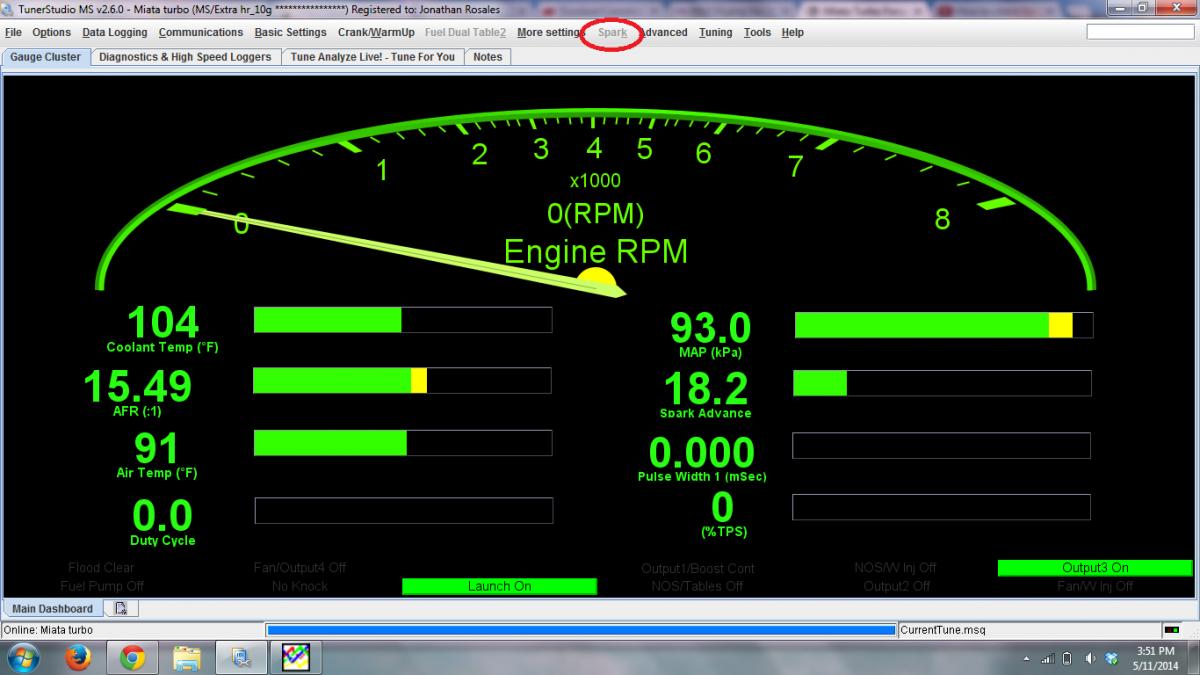Image resolution: width=1200 pixels, height=675 pixels.
Task: Switch to TunerStudio taskbar icon
Action: coord(295,657)
